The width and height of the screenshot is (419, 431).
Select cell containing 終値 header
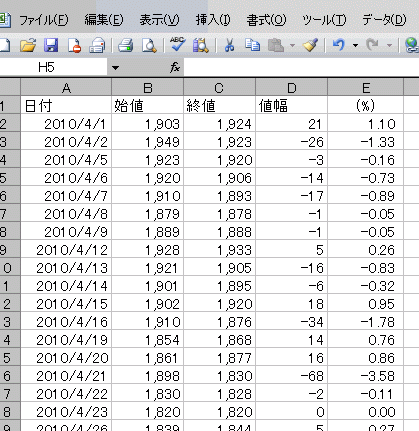219,106
